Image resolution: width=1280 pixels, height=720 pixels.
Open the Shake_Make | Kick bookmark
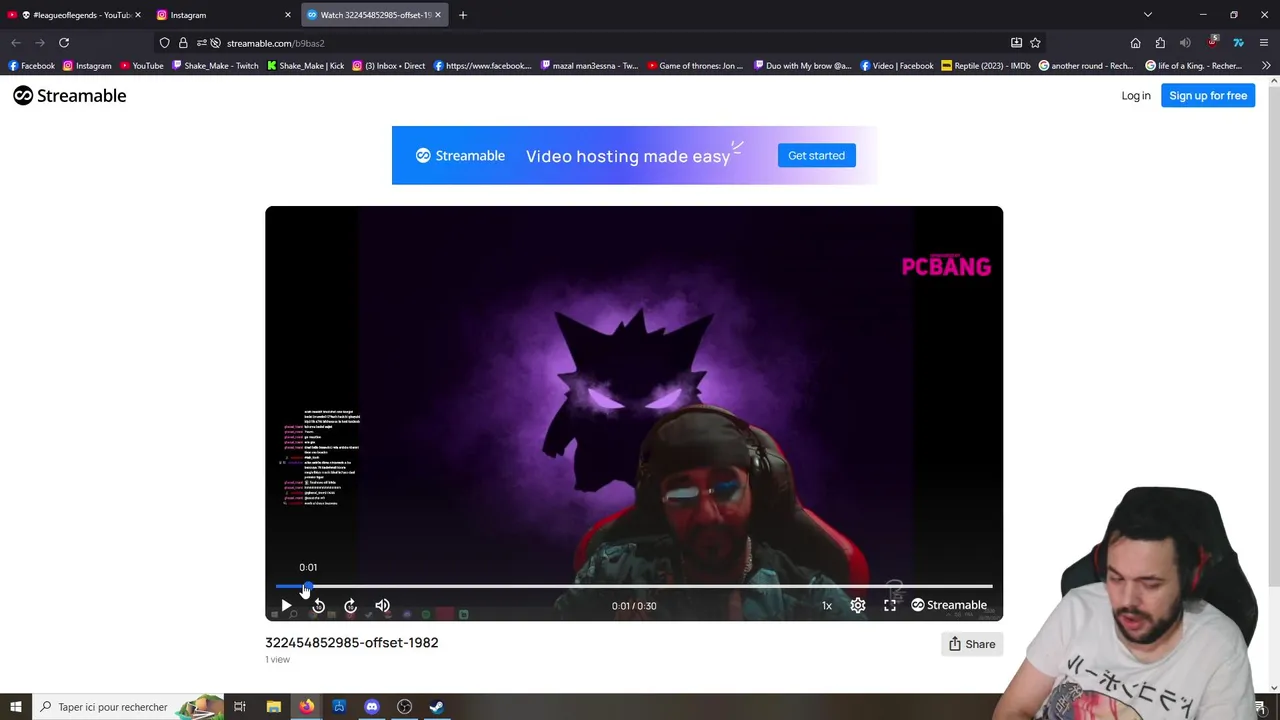(305, 66)
